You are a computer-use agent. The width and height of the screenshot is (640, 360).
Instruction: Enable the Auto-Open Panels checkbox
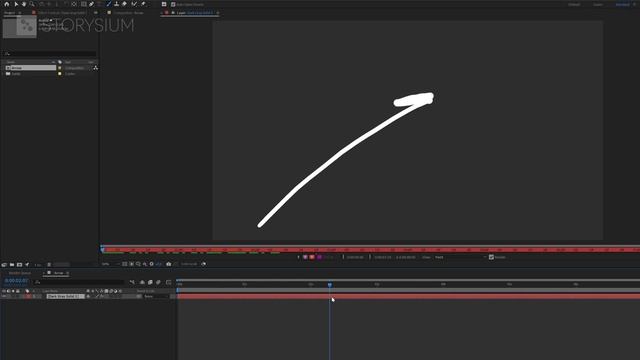[x=173, y=4]
